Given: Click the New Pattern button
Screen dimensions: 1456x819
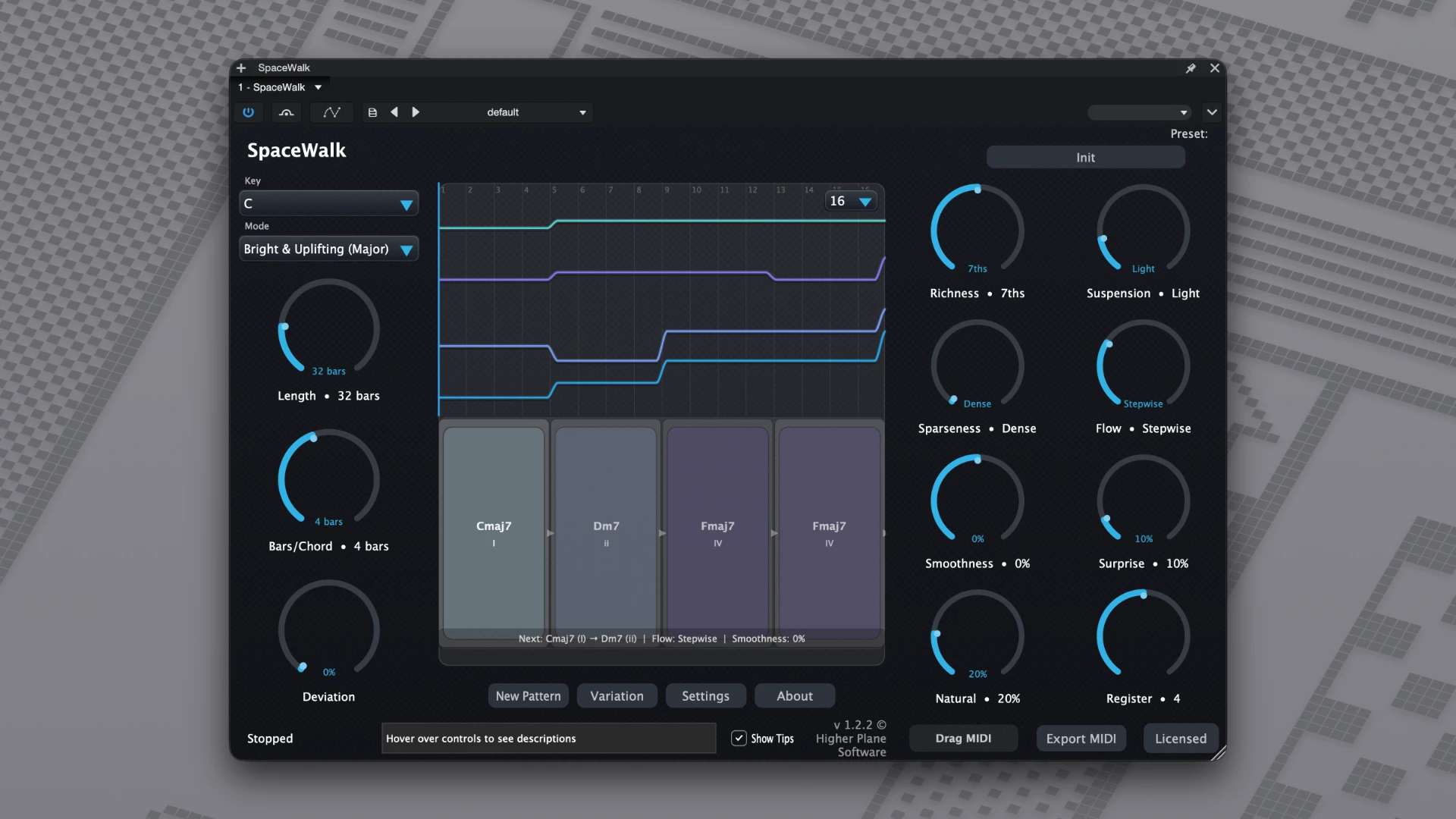Looking at the screenshot, I should coord(529,696).
